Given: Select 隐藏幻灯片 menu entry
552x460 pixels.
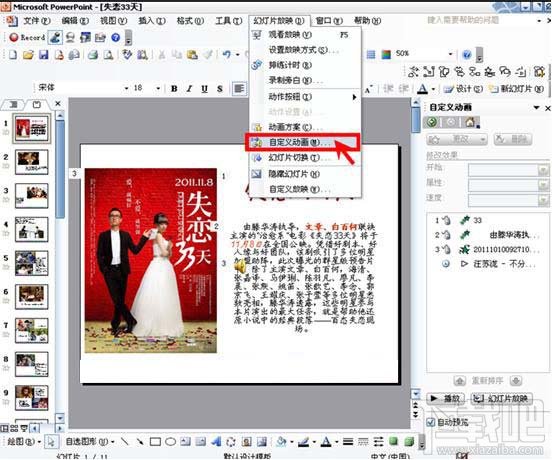Looking at the screenshot, I should (x=305, y=174).
